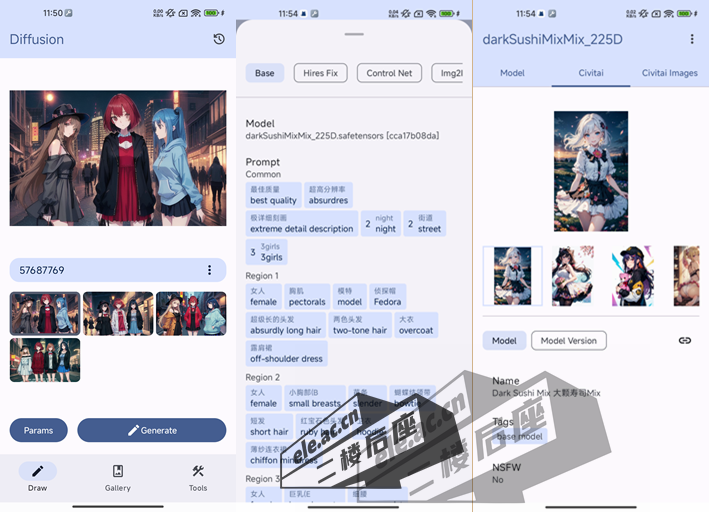Open the main generated three girls image
The width and height of the screenshot is (709, 512).
[118, 158]
